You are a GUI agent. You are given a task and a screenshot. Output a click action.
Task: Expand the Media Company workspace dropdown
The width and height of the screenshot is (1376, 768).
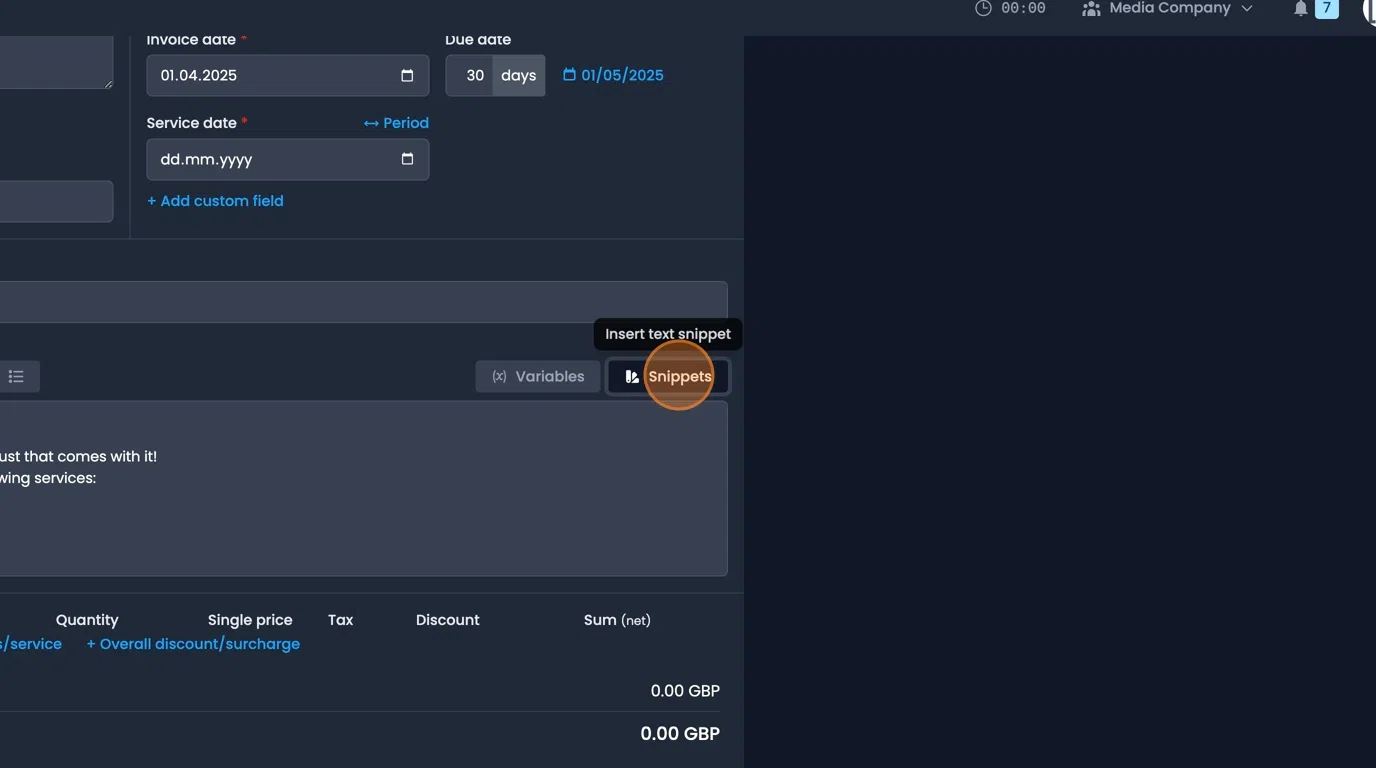(1248, 8)
